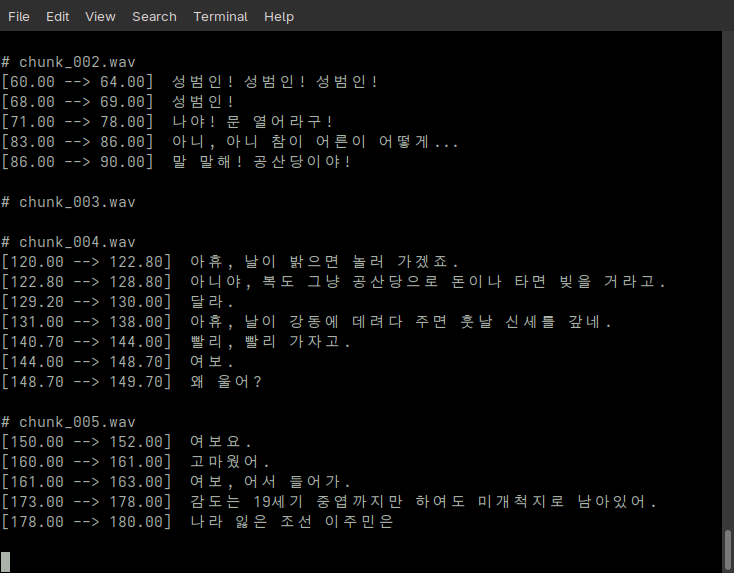Viewport: 734px width, 573px height.
Task: Click the timestamp '[120.00 --> 122.80]'
Action: pyautogui.click(x=86, y=262)
